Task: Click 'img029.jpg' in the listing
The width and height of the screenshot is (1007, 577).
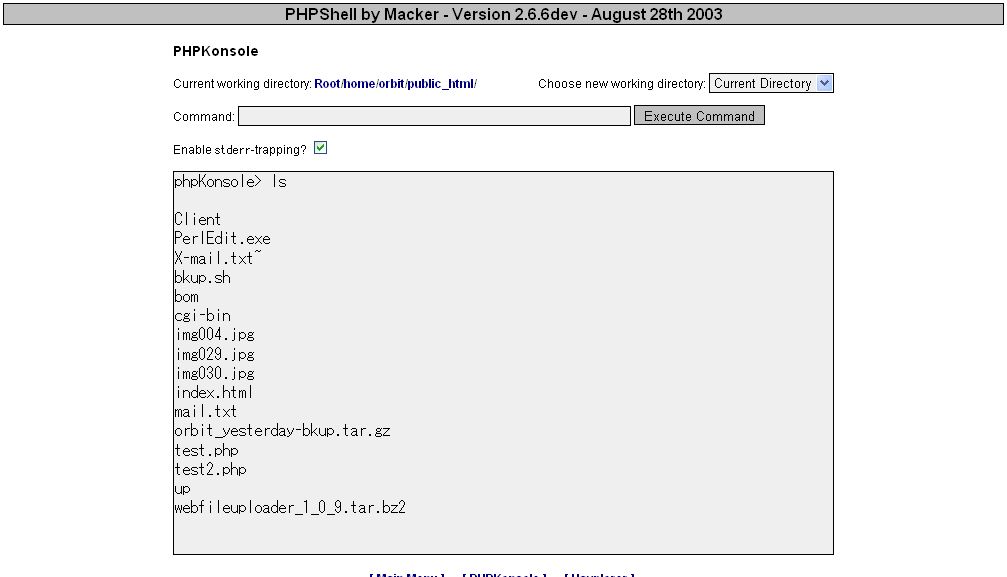Action: point(215,354)
